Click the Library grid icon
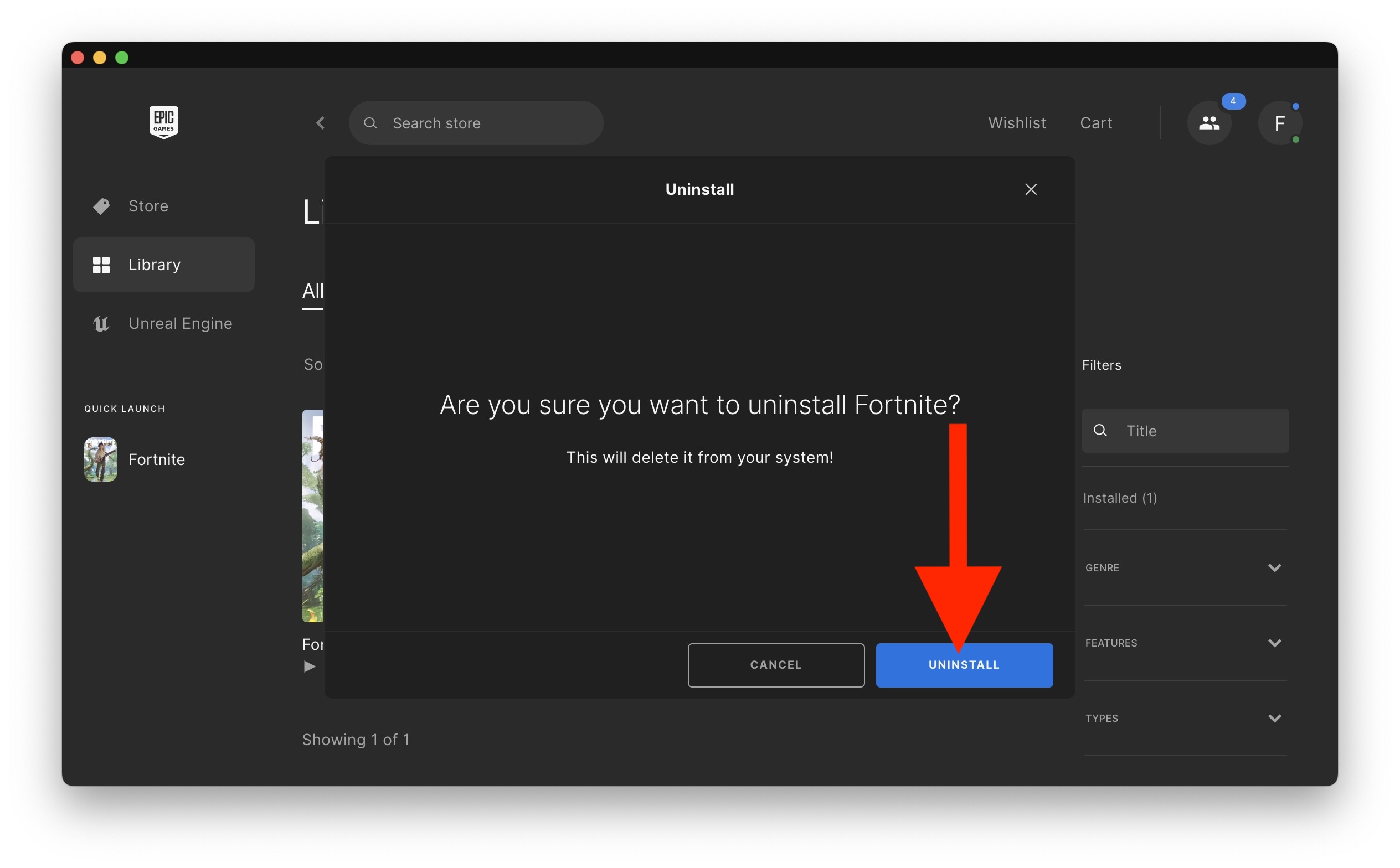Screen dimensions: 1400x868 [101, 265]
